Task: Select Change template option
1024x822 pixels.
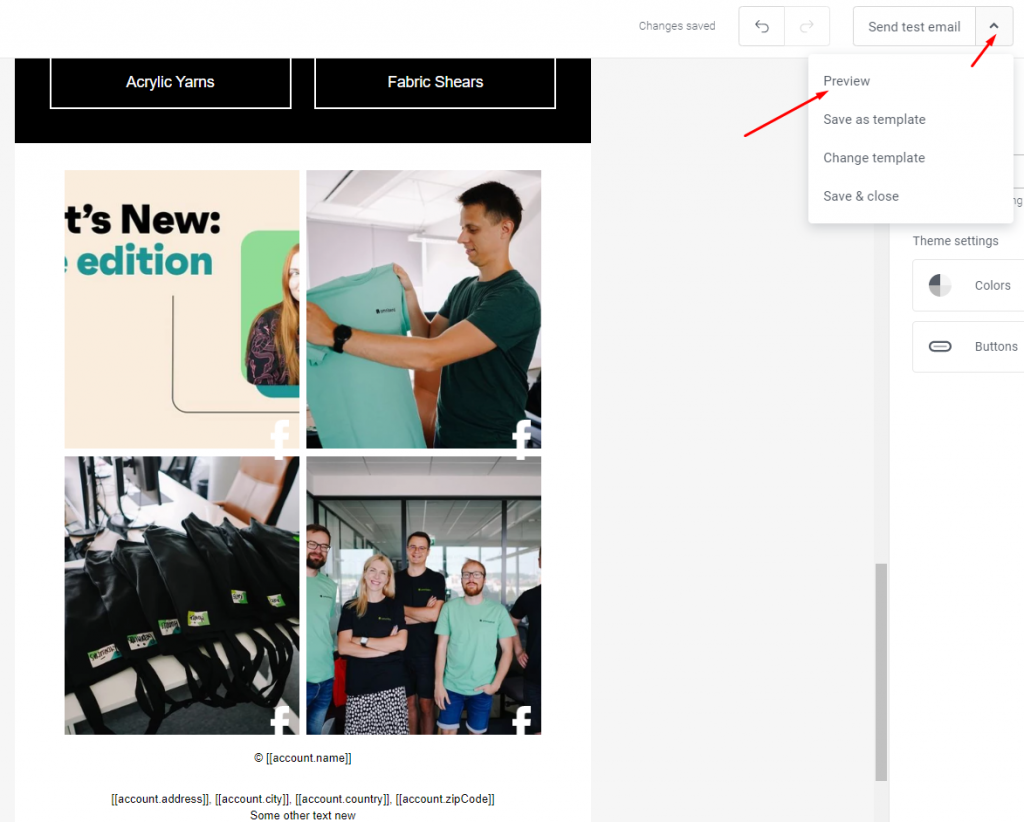Action: coord(874,157)
